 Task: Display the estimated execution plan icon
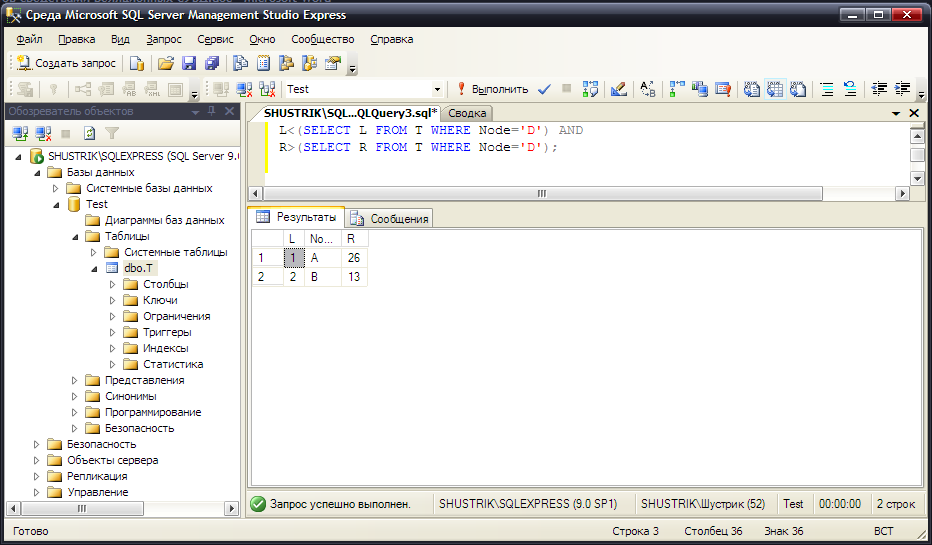pyautogui.click(x=590, y=89)
